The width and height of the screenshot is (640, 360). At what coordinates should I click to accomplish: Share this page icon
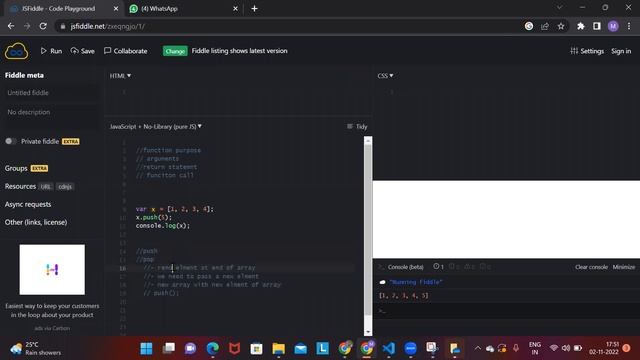click(x=545, y=26)
